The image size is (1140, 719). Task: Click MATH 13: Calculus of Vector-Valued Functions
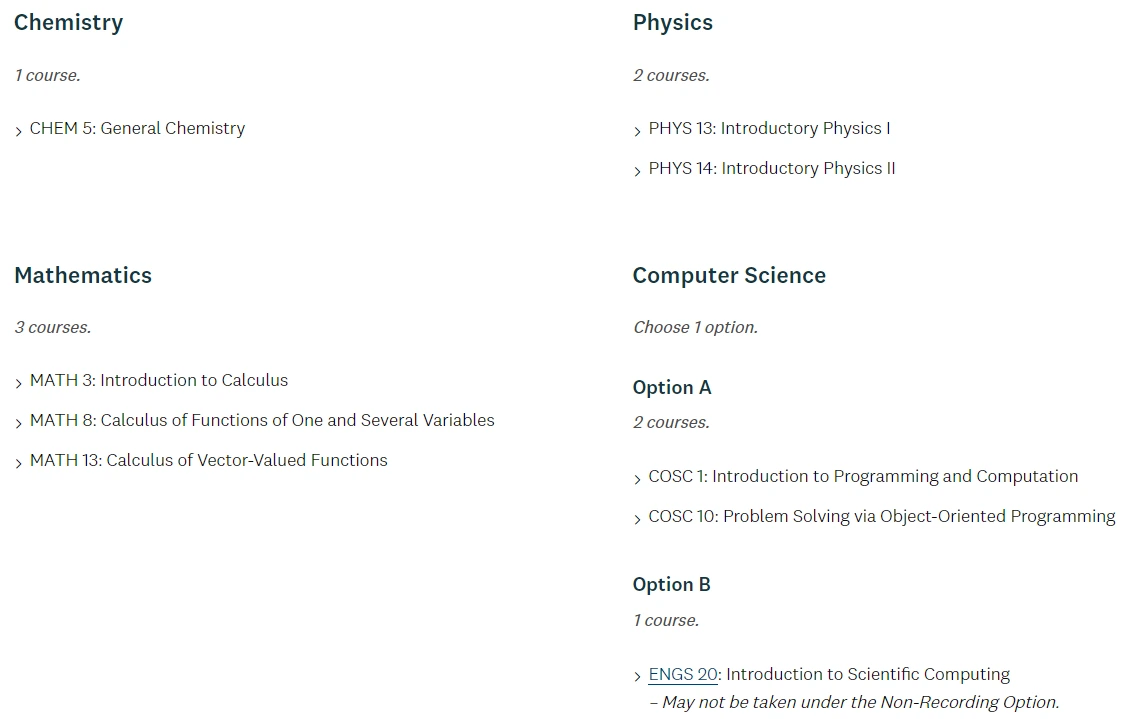point(209,460)
